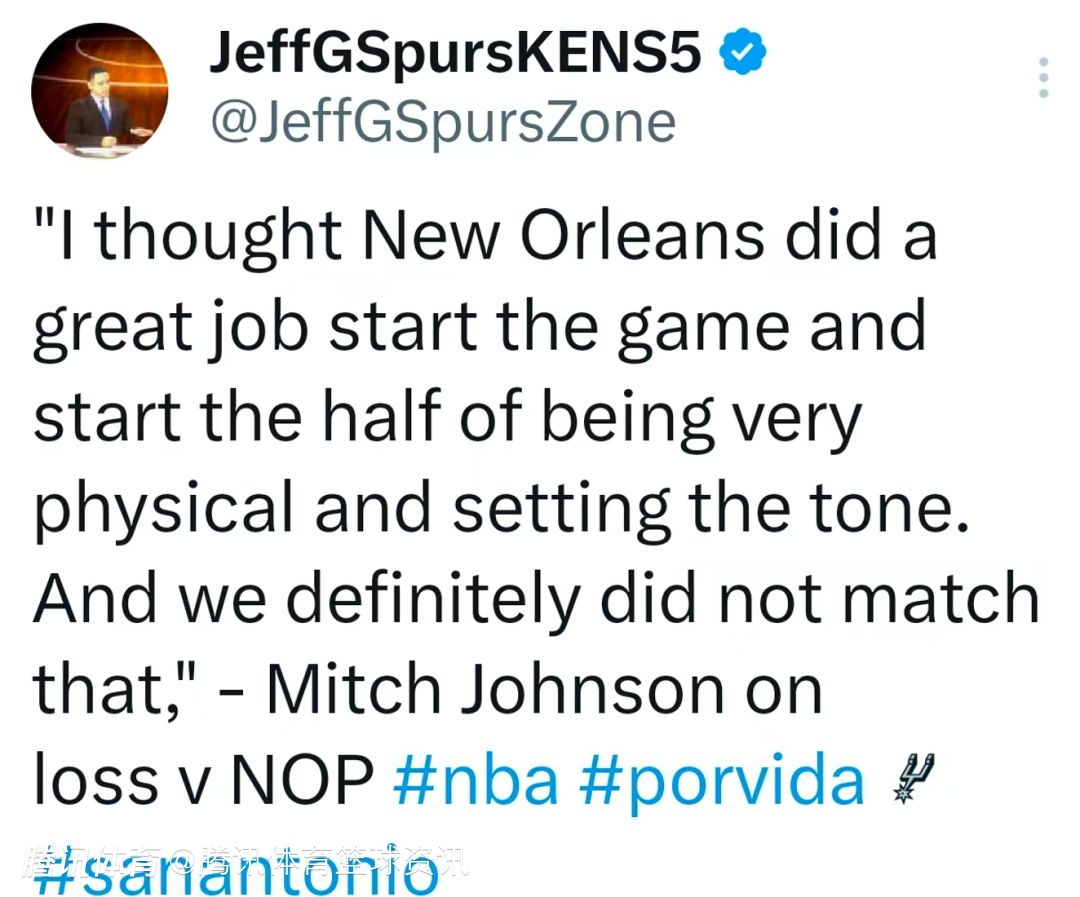
Task: Click the Chinese watermark text over the tweet
Action: [x=245, y=860]
